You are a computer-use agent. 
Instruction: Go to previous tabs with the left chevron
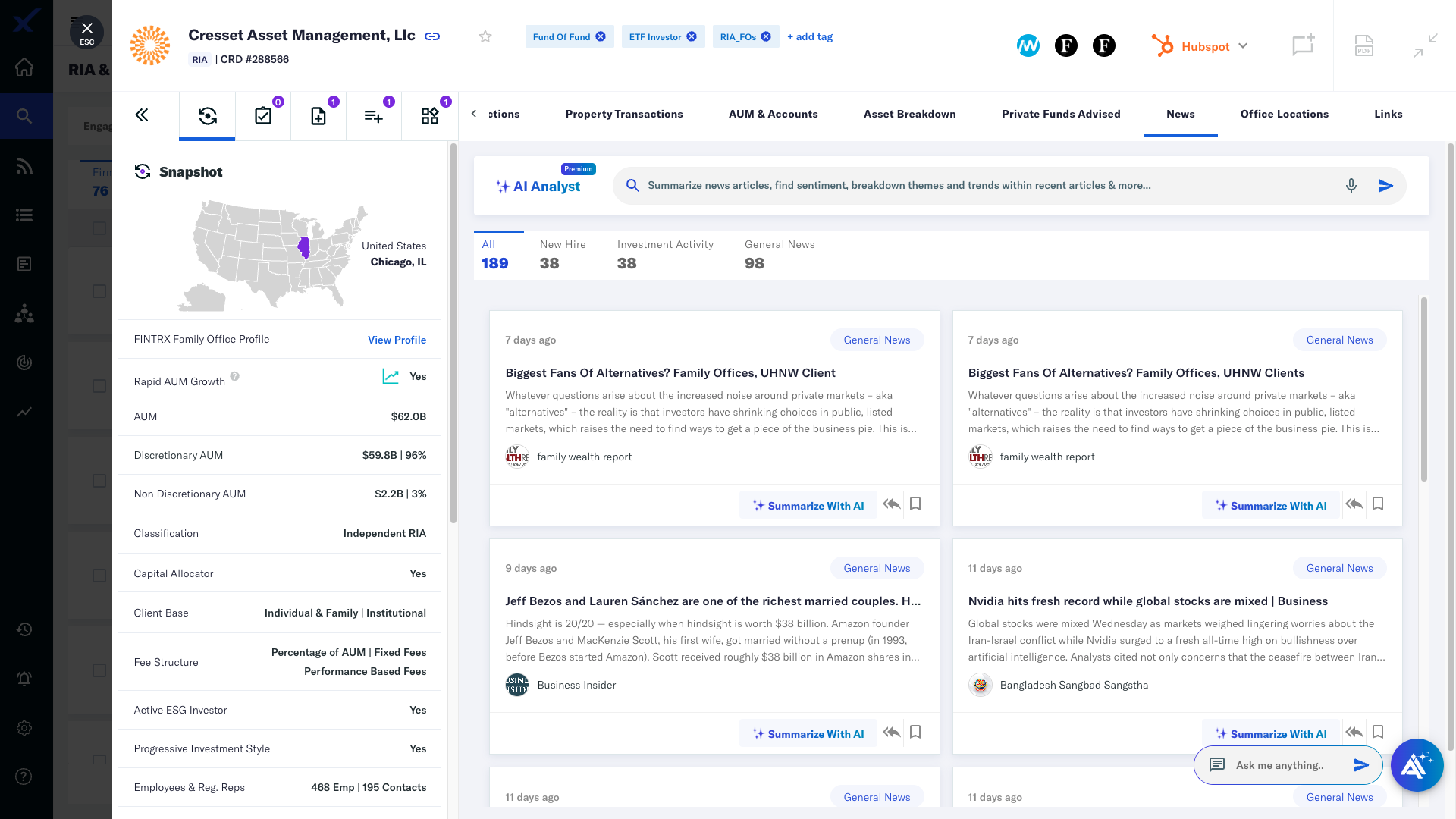(474, 114)
